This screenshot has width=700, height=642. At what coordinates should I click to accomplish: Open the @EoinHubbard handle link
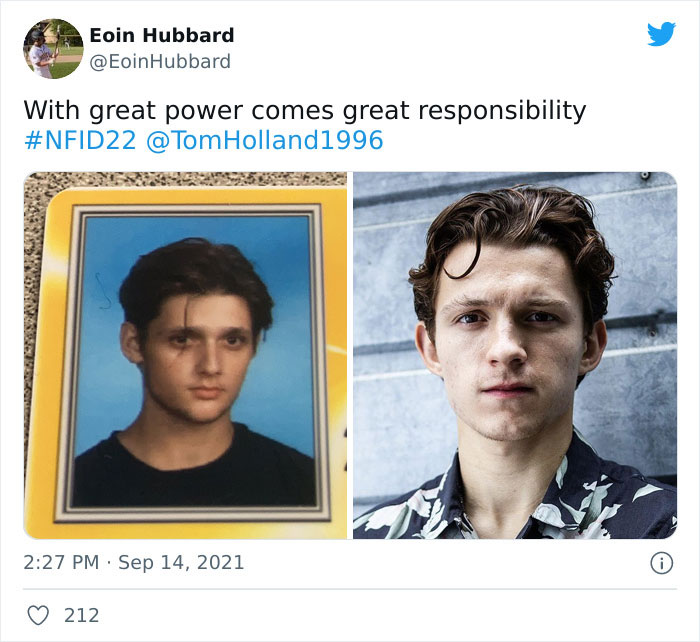(x=160, y=62)
